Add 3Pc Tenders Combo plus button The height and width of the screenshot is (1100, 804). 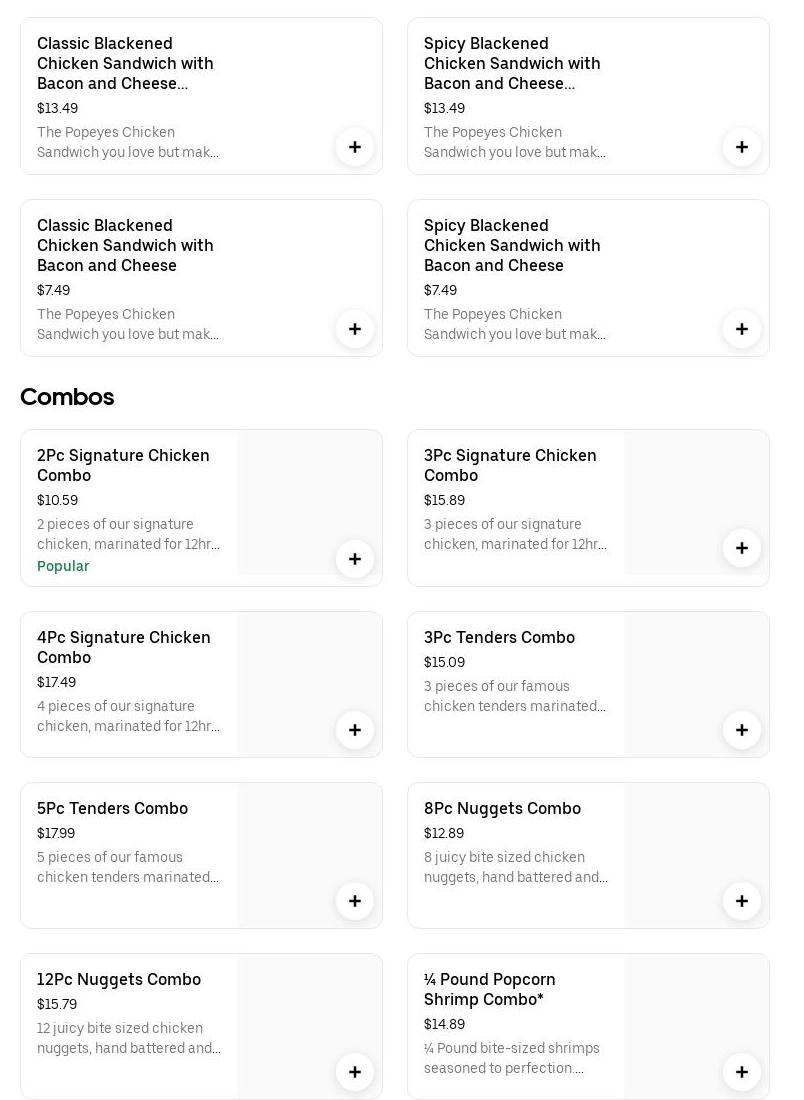742,730
